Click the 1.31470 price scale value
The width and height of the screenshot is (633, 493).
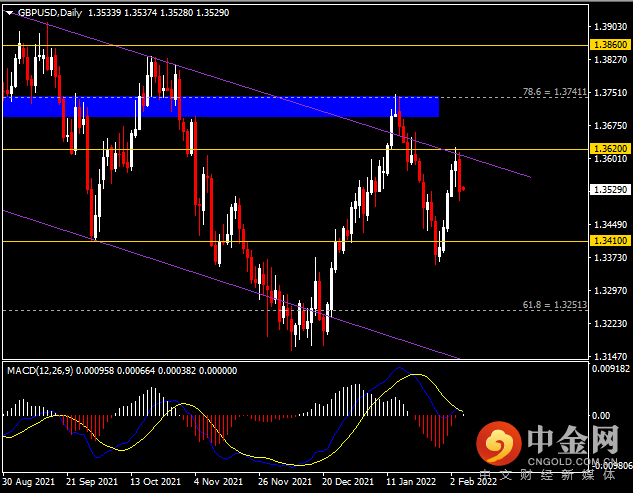(611, 357)
